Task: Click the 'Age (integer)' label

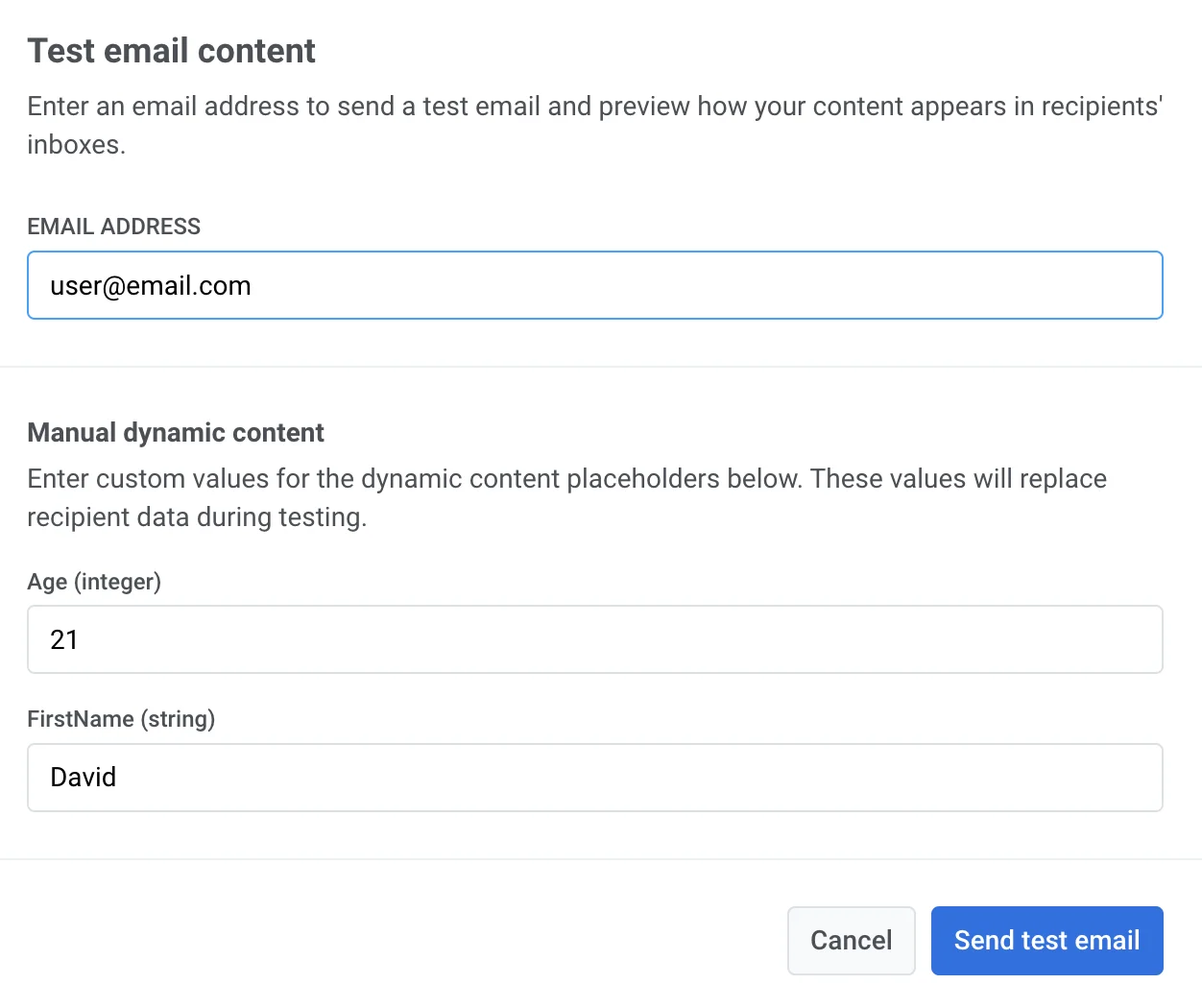Action: 94,582
